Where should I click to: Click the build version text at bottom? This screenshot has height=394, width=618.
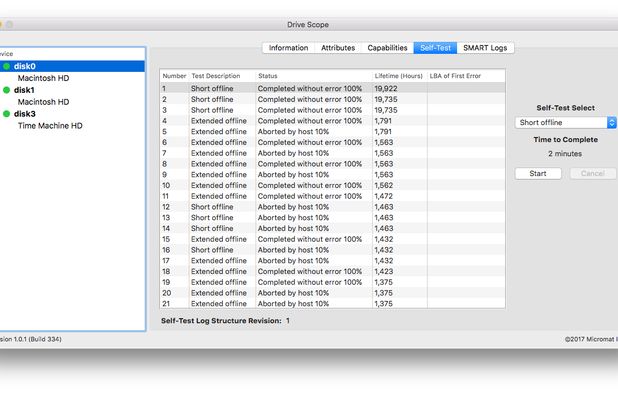tap(31, 339)
